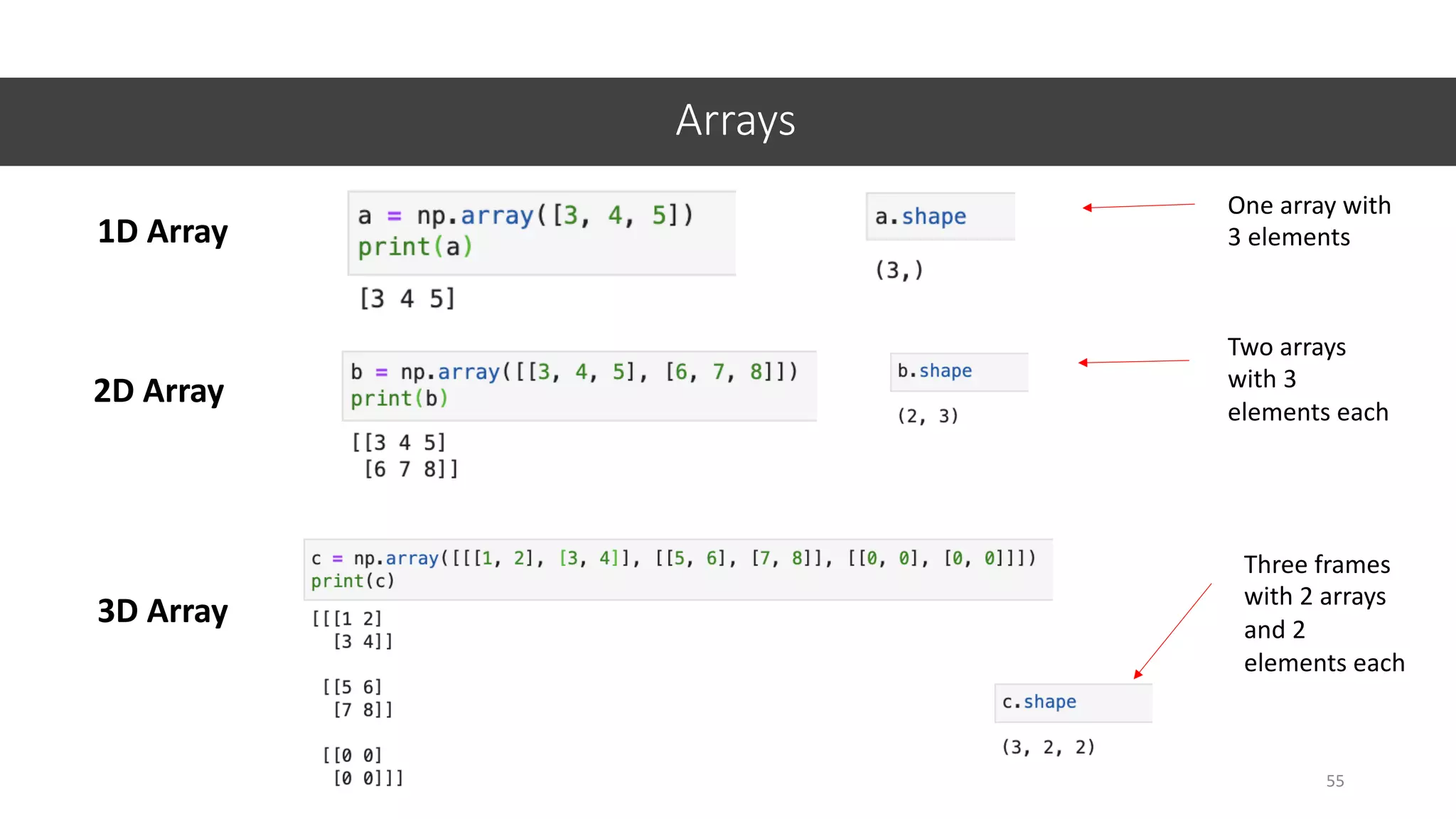Click the 'print(c)' code line
The image size is (1456, 819).
(x=353, y=582)
